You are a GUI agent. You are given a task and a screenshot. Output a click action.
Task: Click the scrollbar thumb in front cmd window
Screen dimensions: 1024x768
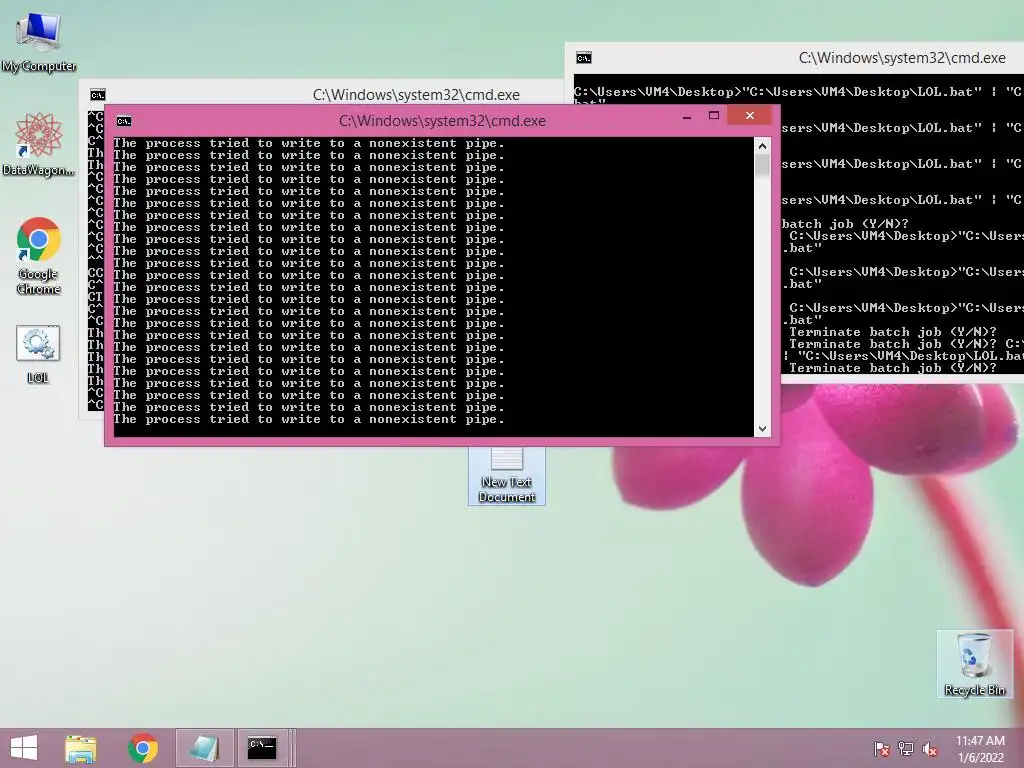[x=762, y=165]
